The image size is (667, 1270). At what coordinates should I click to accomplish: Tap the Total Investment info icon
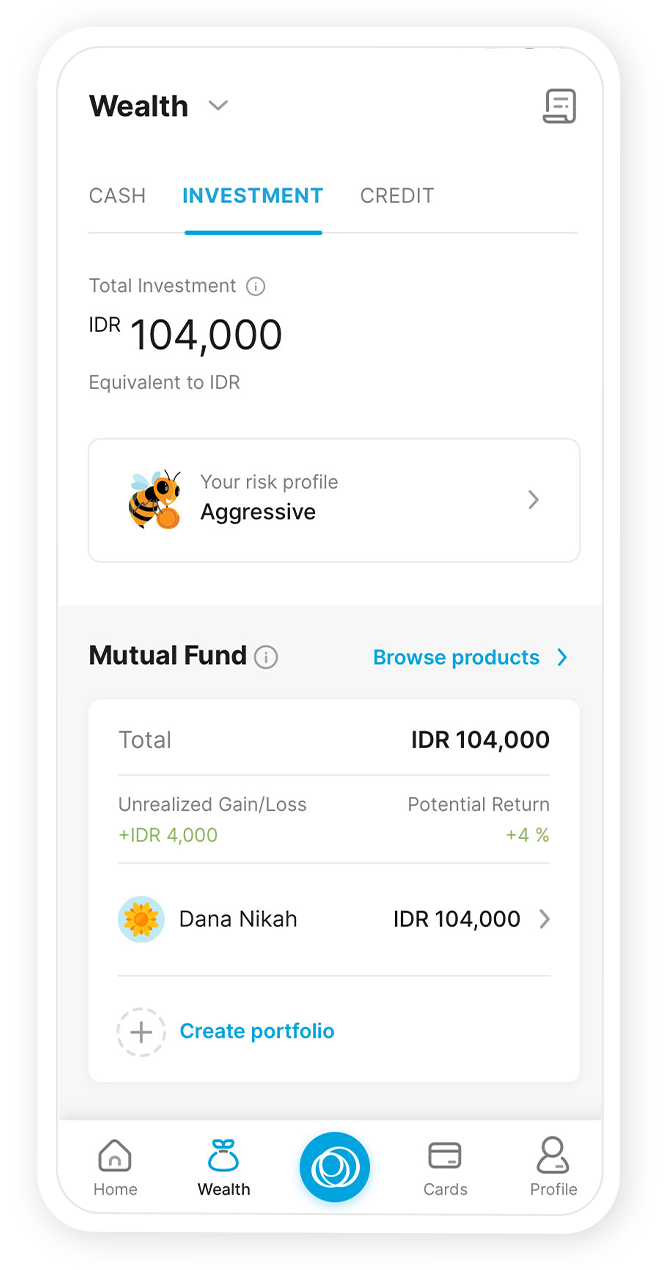pyautogui.click(x=256, y=287)
